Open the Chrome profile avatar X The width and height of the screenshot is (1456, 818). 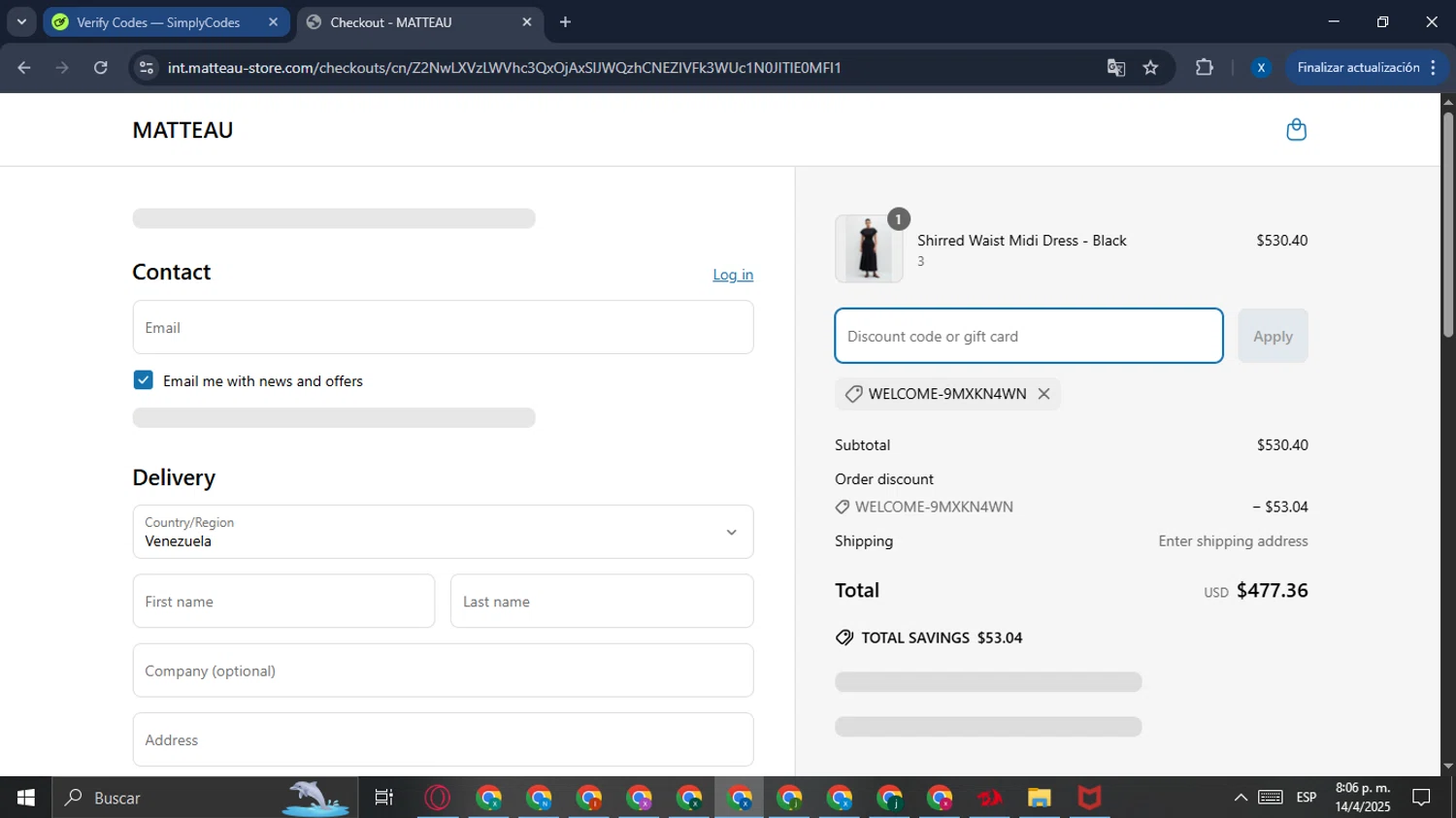1261,68
